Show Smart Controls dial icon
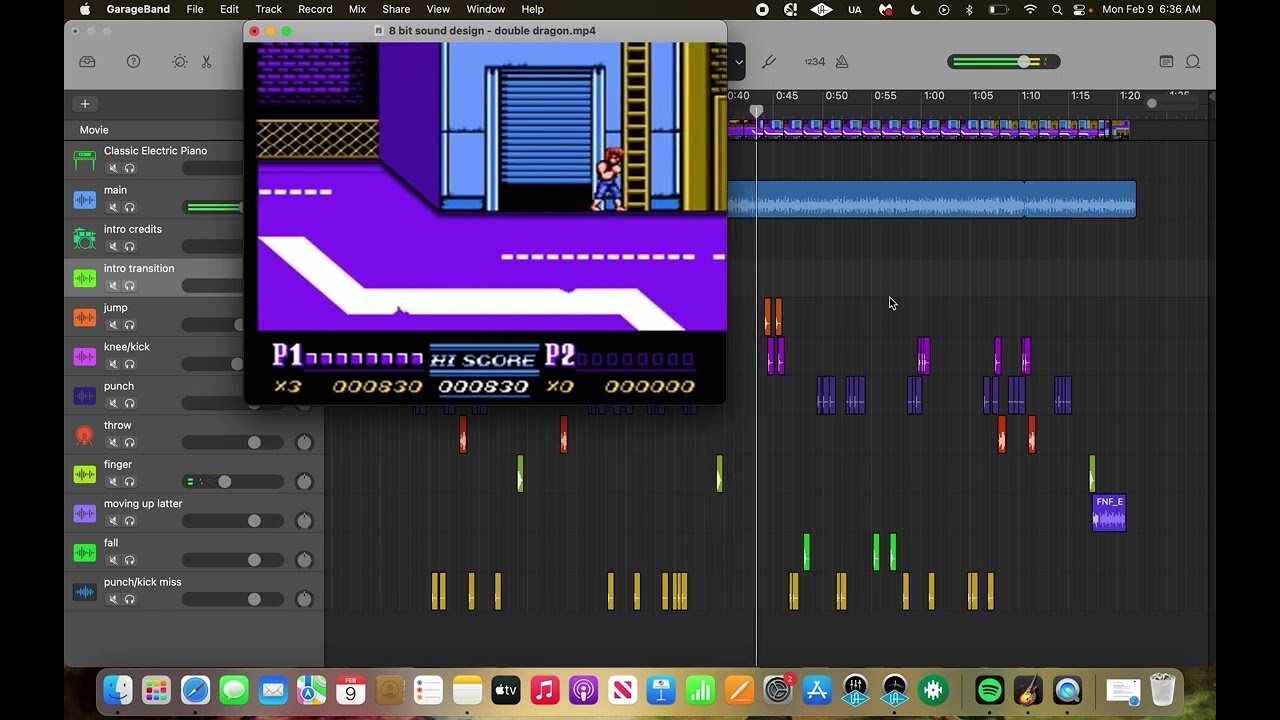 click(x=179, y=62)
